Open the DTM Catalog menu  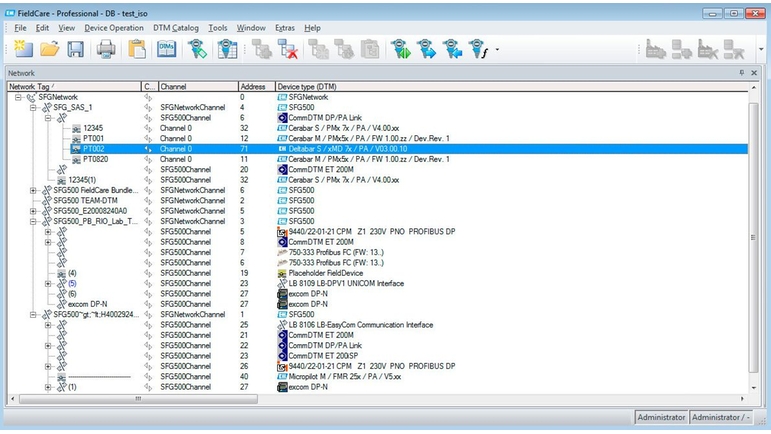click(x=175, y=28)
